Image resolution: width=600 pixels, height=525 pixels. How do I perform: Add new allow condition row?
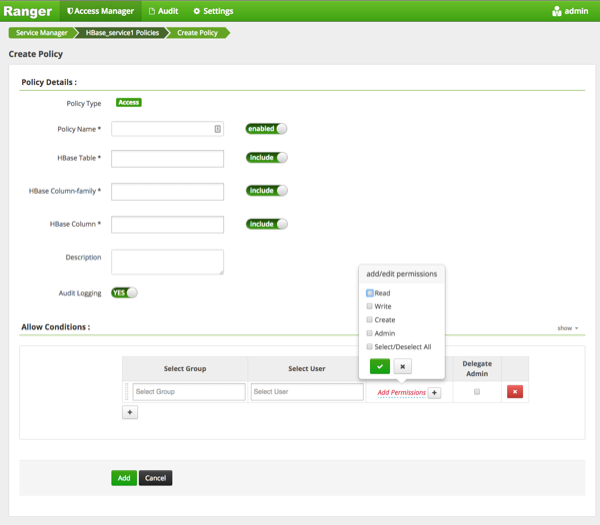[x=130, y=412]
